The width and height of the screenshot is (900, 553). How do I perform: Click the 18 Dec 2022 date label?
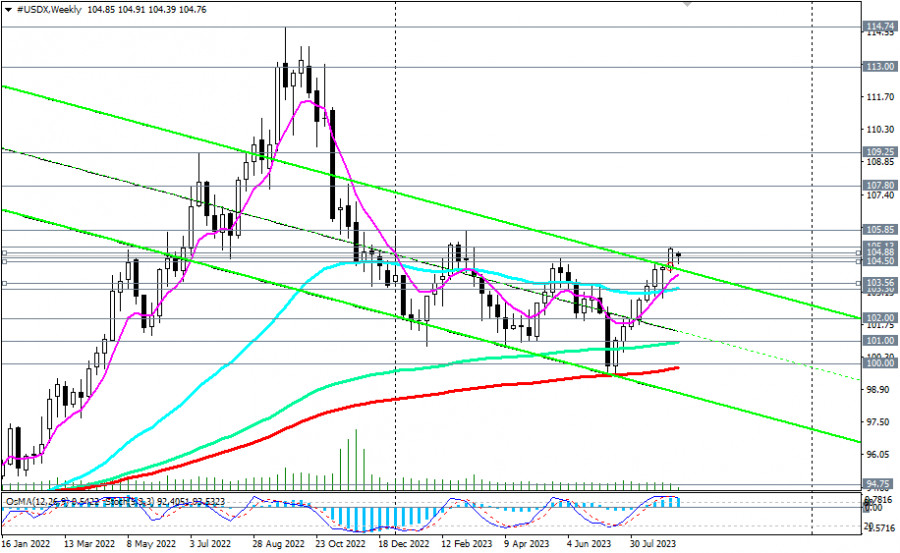click(404, 544)
